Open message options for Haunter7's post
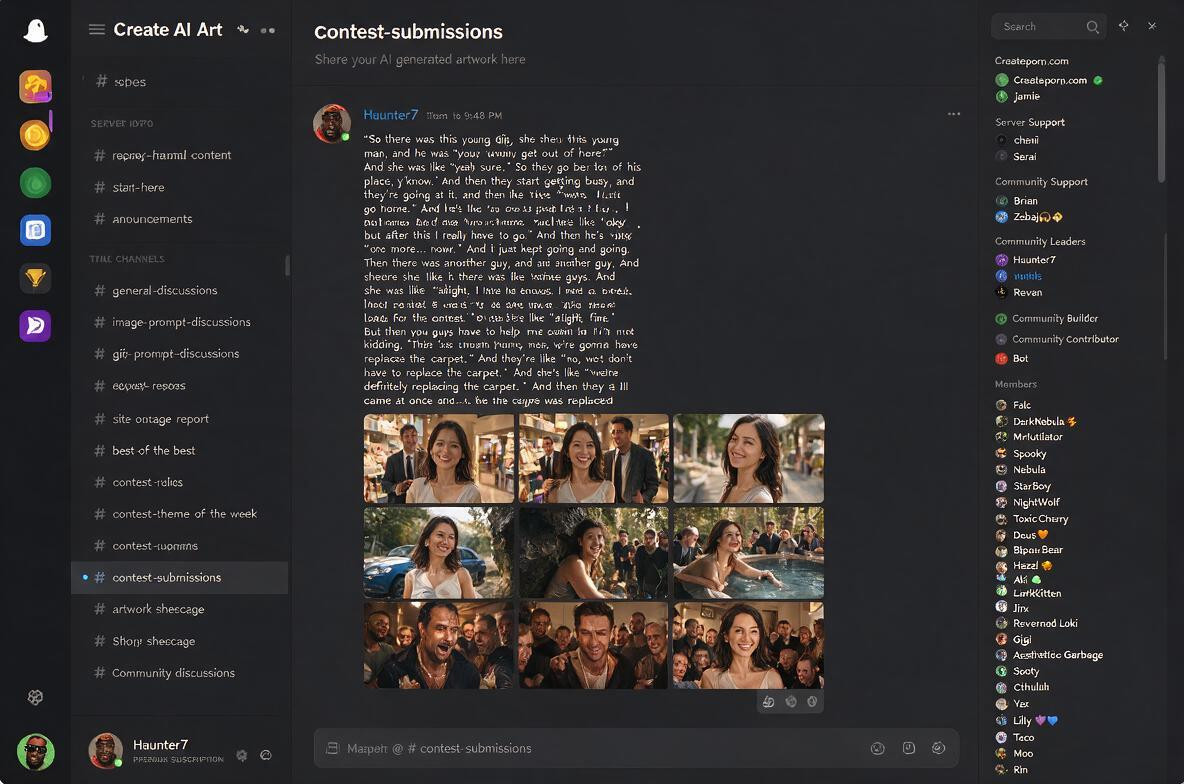Screen dimensions: 1184x784 [x=954, y=114]
